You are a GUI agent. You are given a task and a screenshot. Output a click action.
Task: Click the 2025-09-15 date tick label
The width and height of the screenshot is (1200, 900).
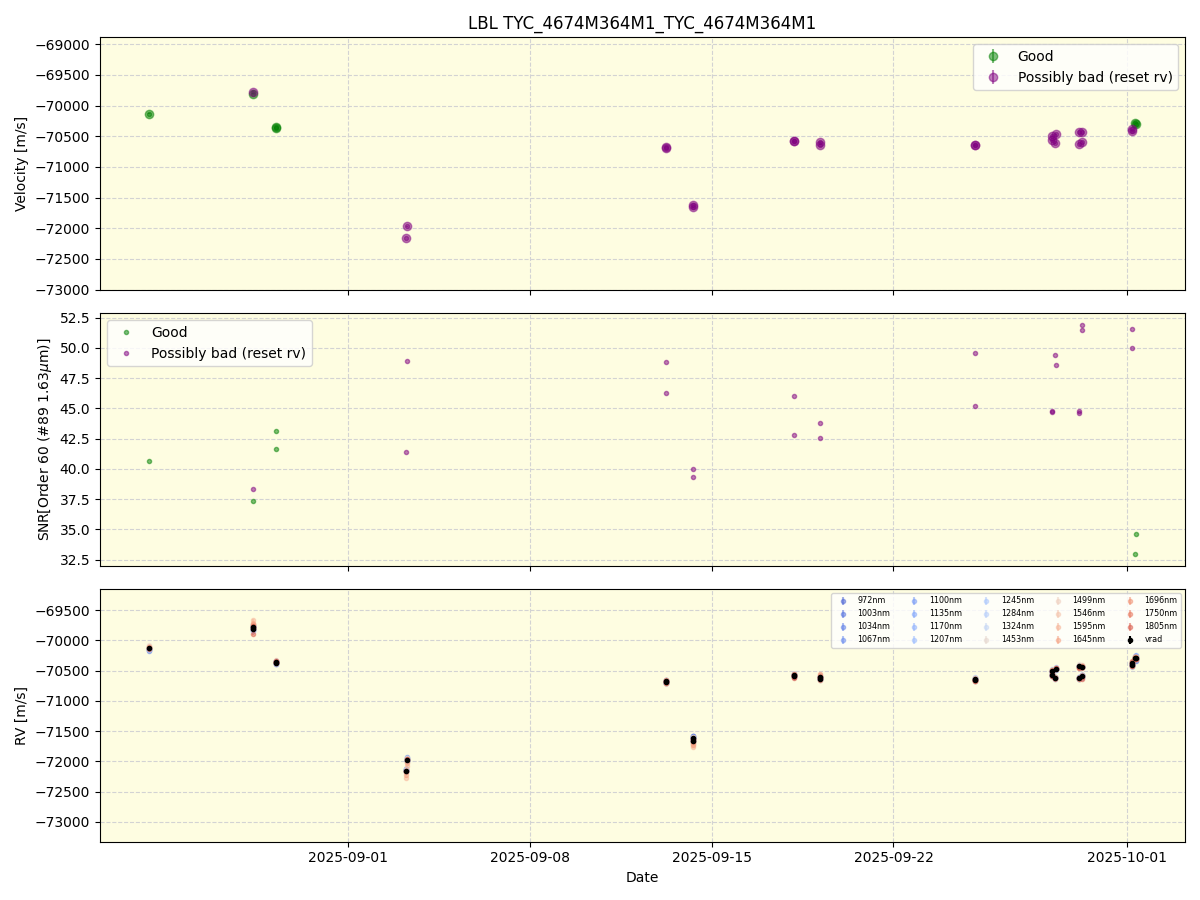pos(711,857)
